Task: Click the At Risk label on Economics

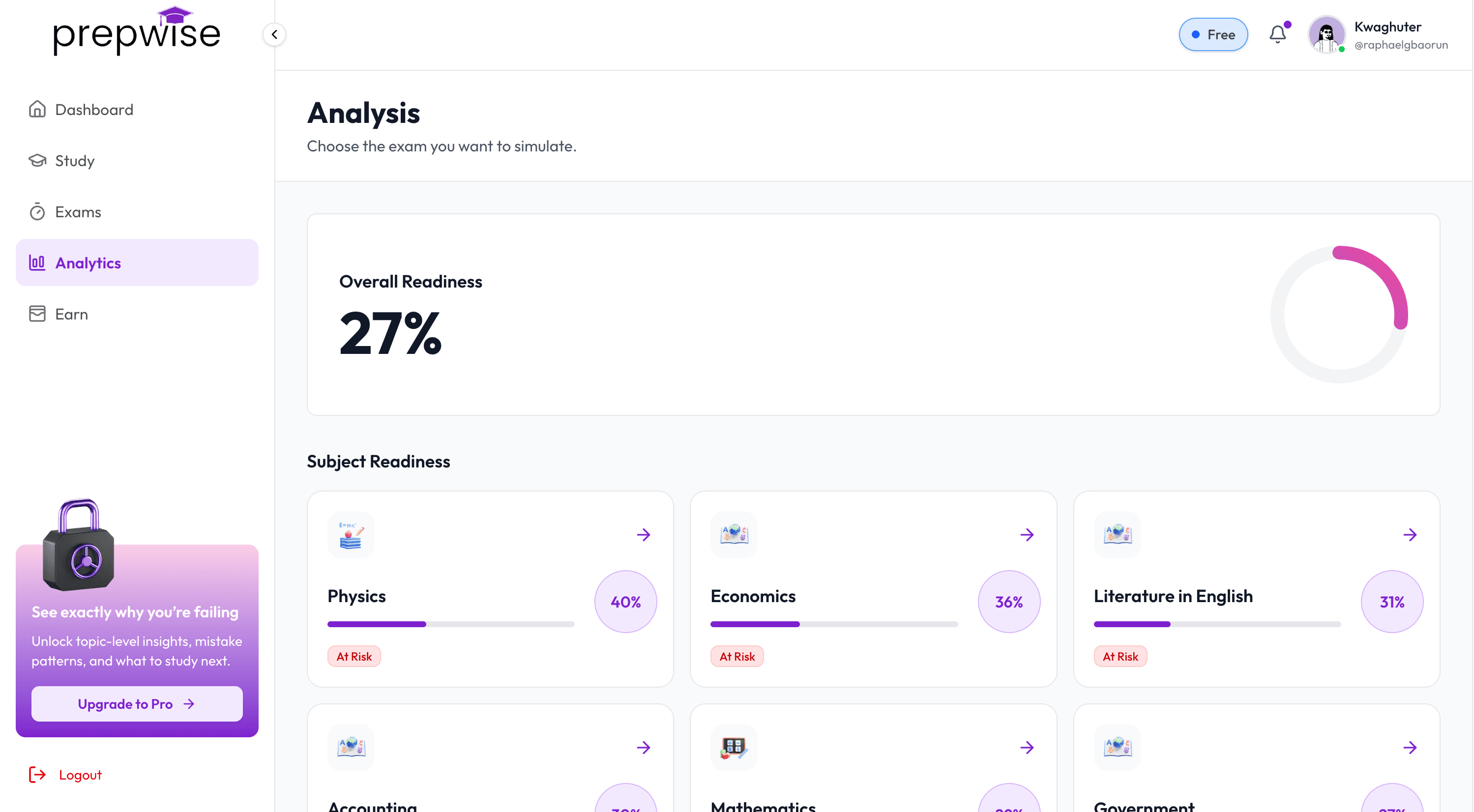Action: pos(737,656)
